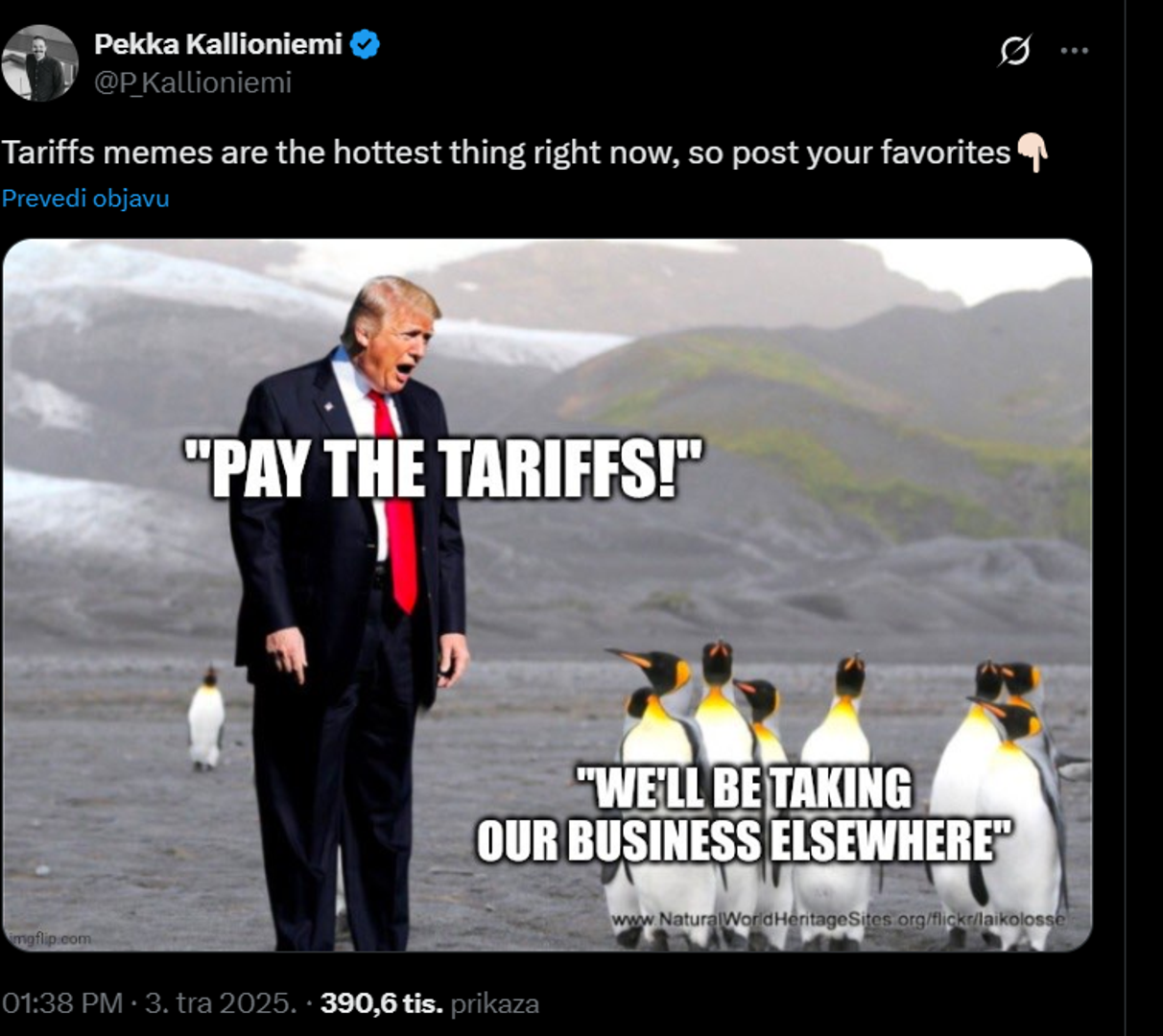
Task: Open the Grok explain-post icon
Action: [1014, 50]
